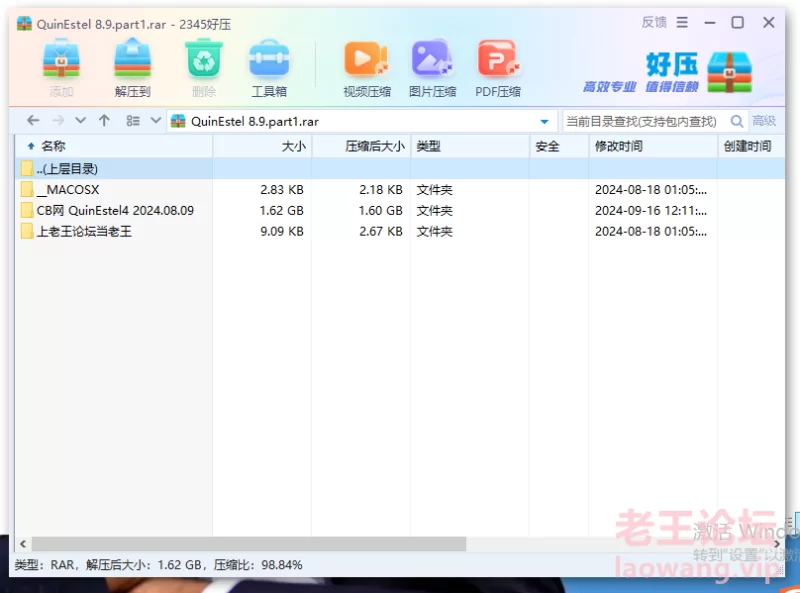Click the 1.60 GB compressed size cell

point(381,211)
